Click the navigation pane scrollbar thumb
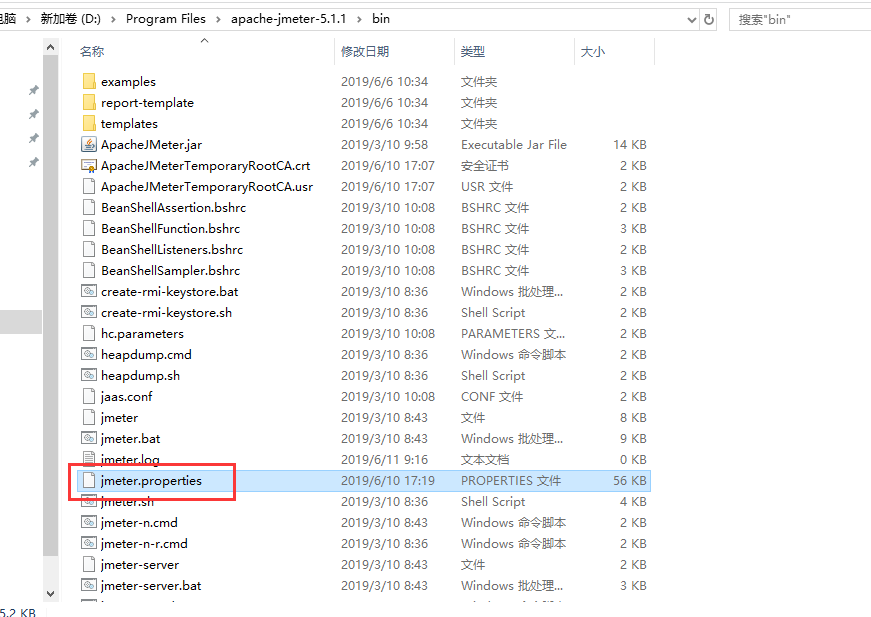The image size is (871, 617). point(51,305)
